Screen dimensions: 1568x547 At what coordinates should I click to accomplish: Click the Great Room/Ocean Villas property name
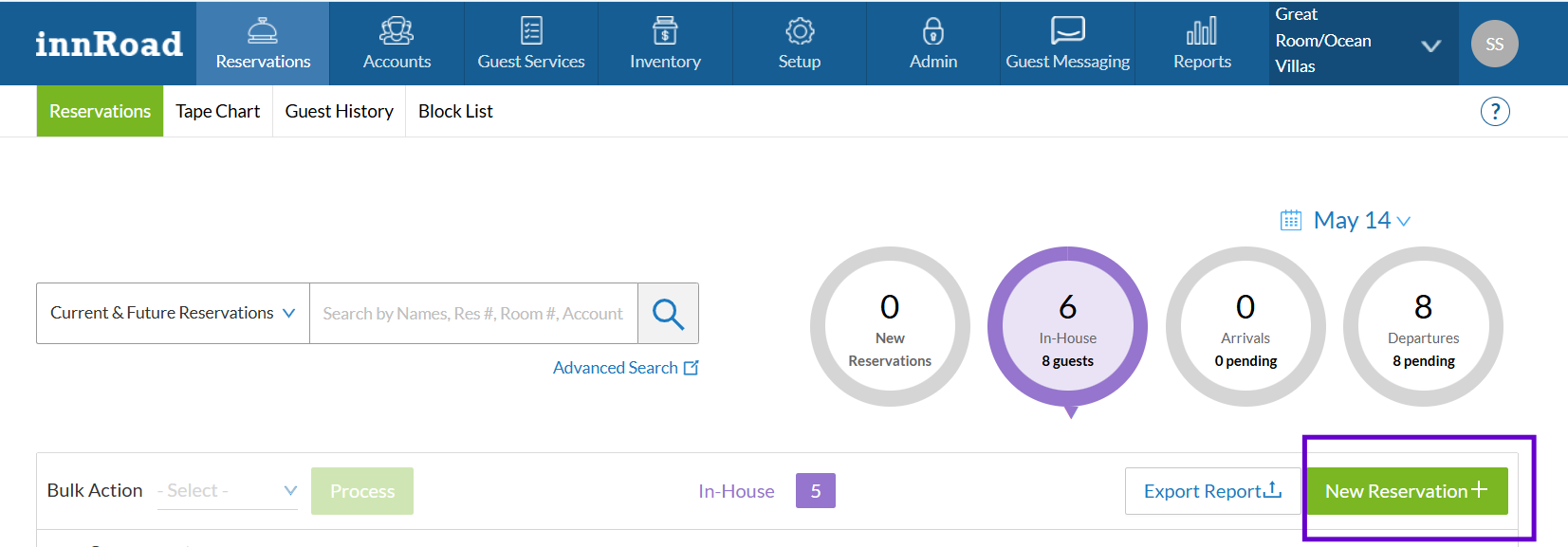click(x=1323, y=41)
